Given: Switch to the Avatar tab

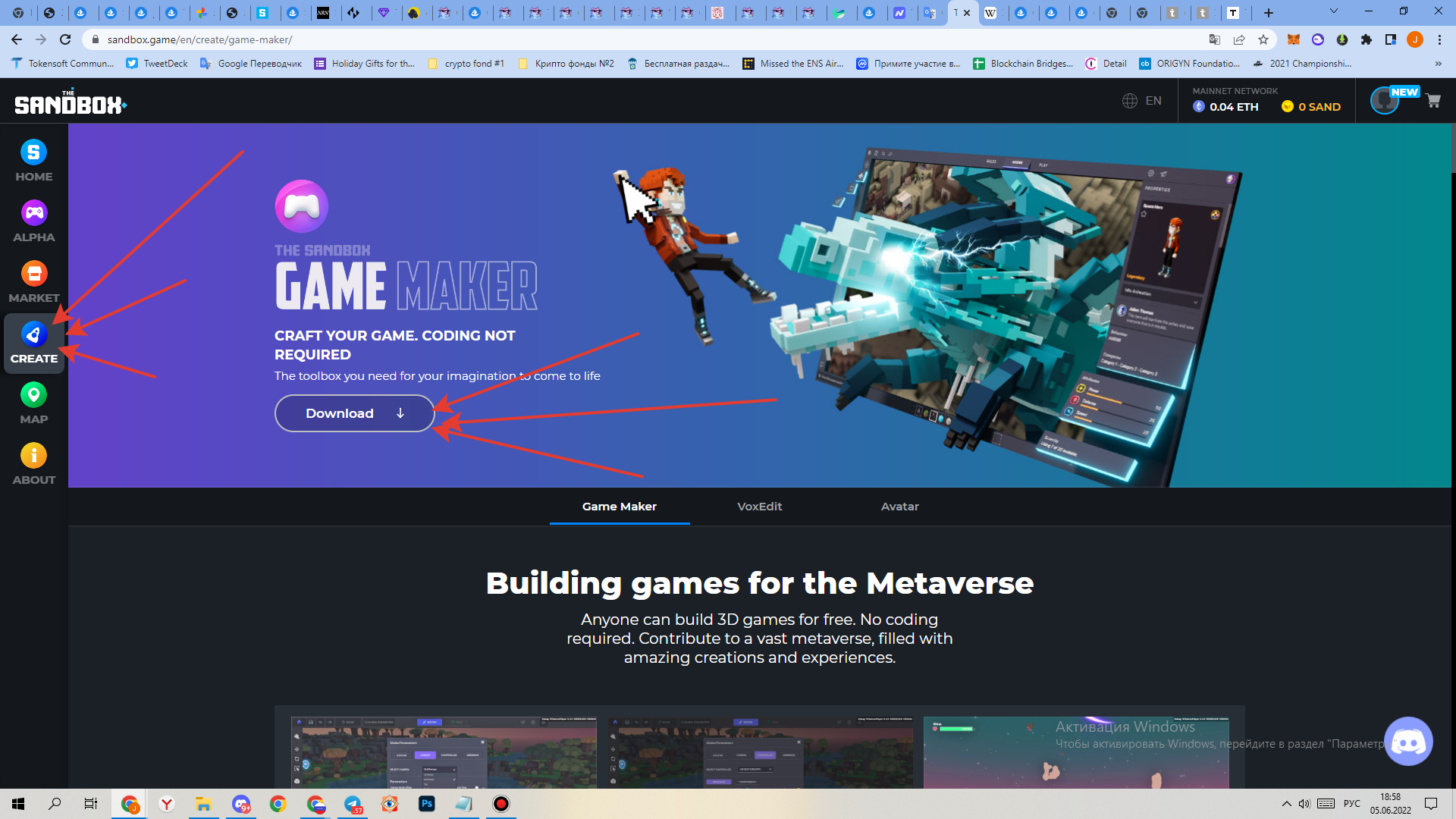Looking at the screenshot, I should coord(899,507).
